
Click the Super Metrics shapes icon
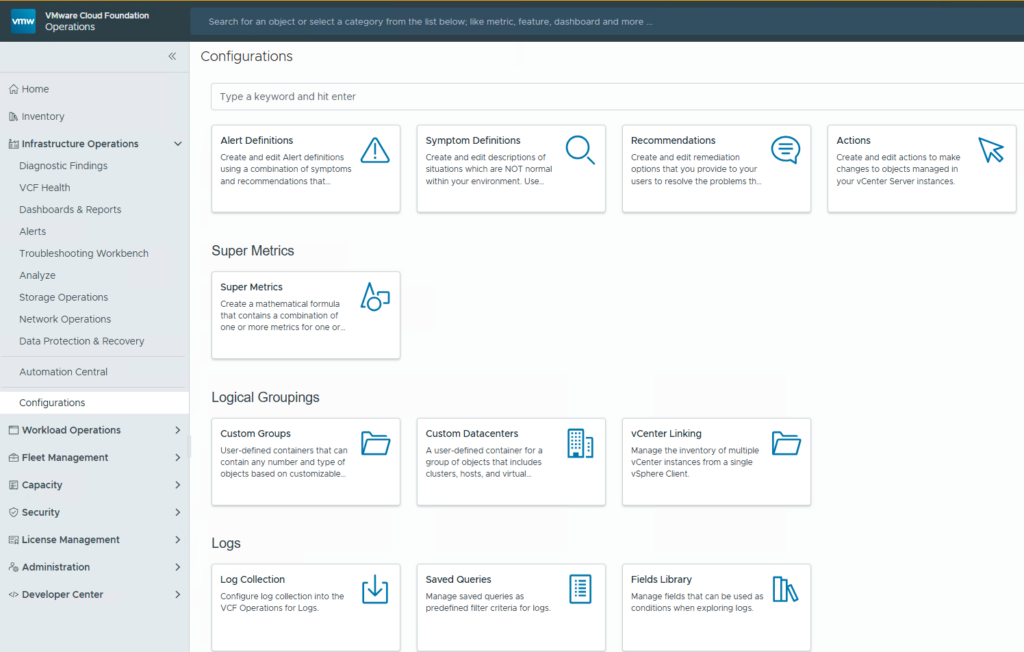(375, 296)
